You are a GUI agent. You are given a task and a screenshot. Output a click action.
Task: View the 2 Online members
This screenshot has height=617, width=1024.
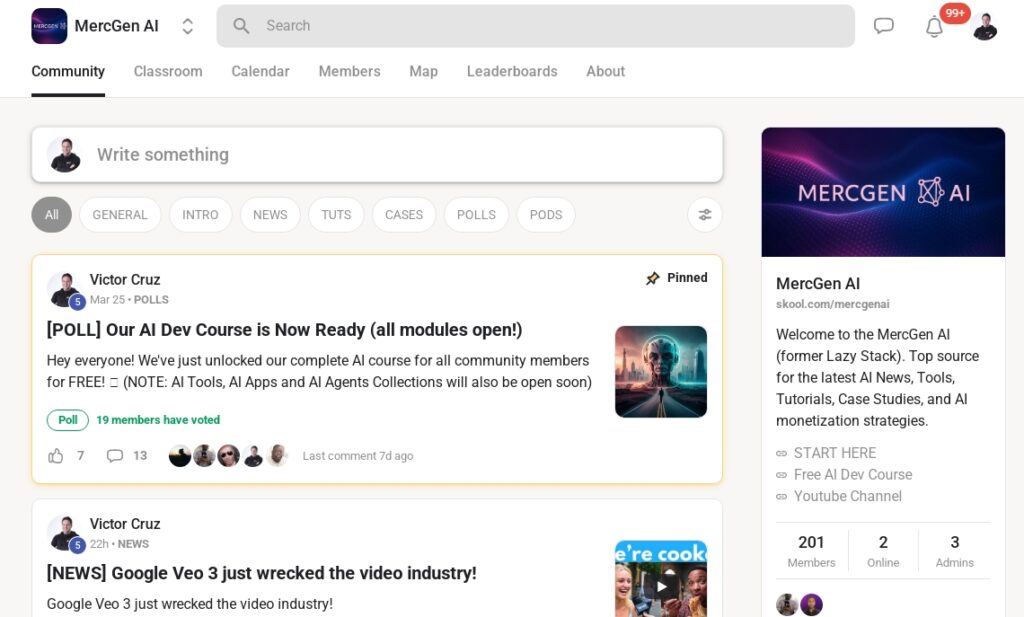[x=883, y=551]
